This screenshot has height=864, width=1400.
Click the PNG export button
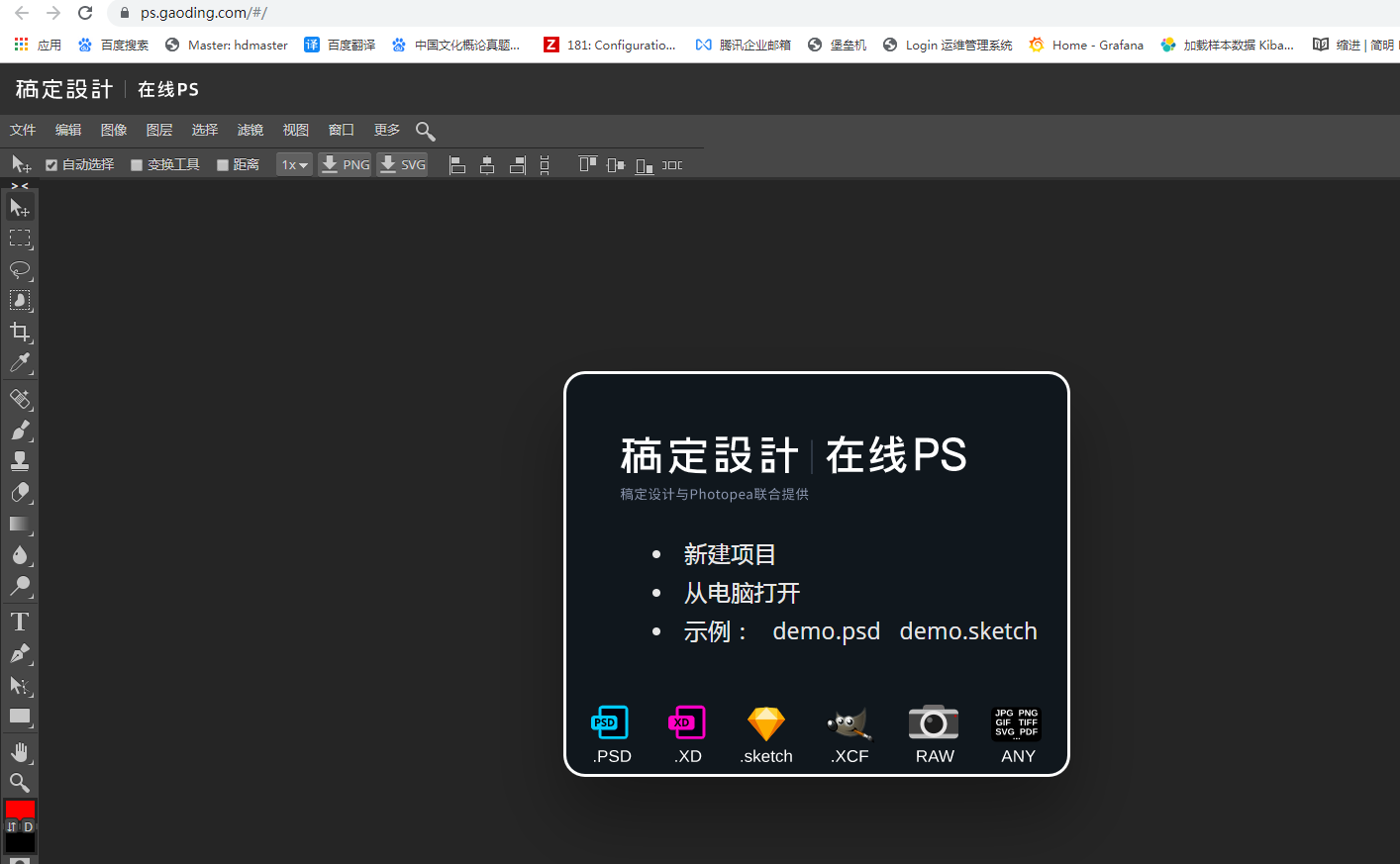tap(345, 164)
